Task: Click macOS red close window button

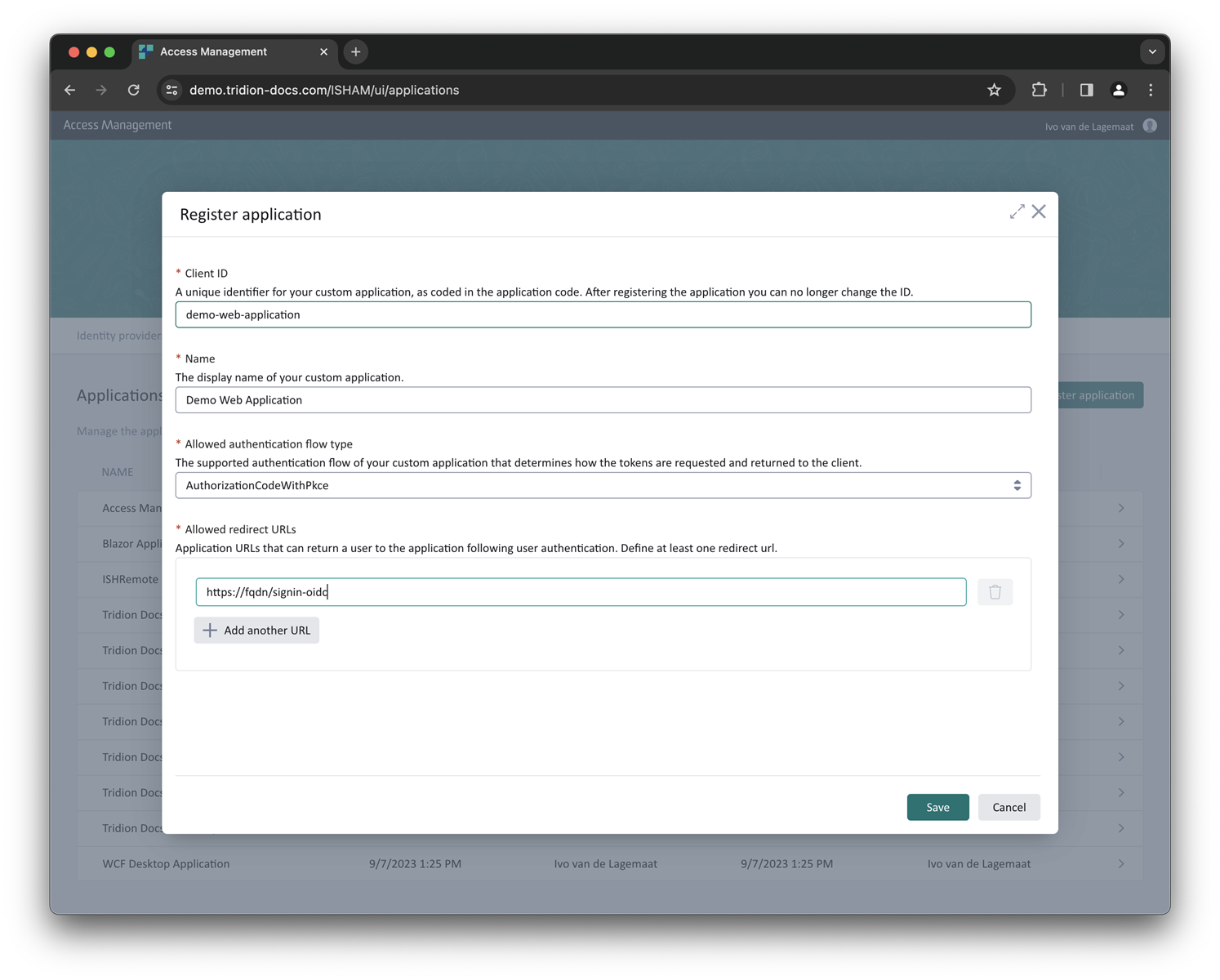Action: (x=73, y=51)
